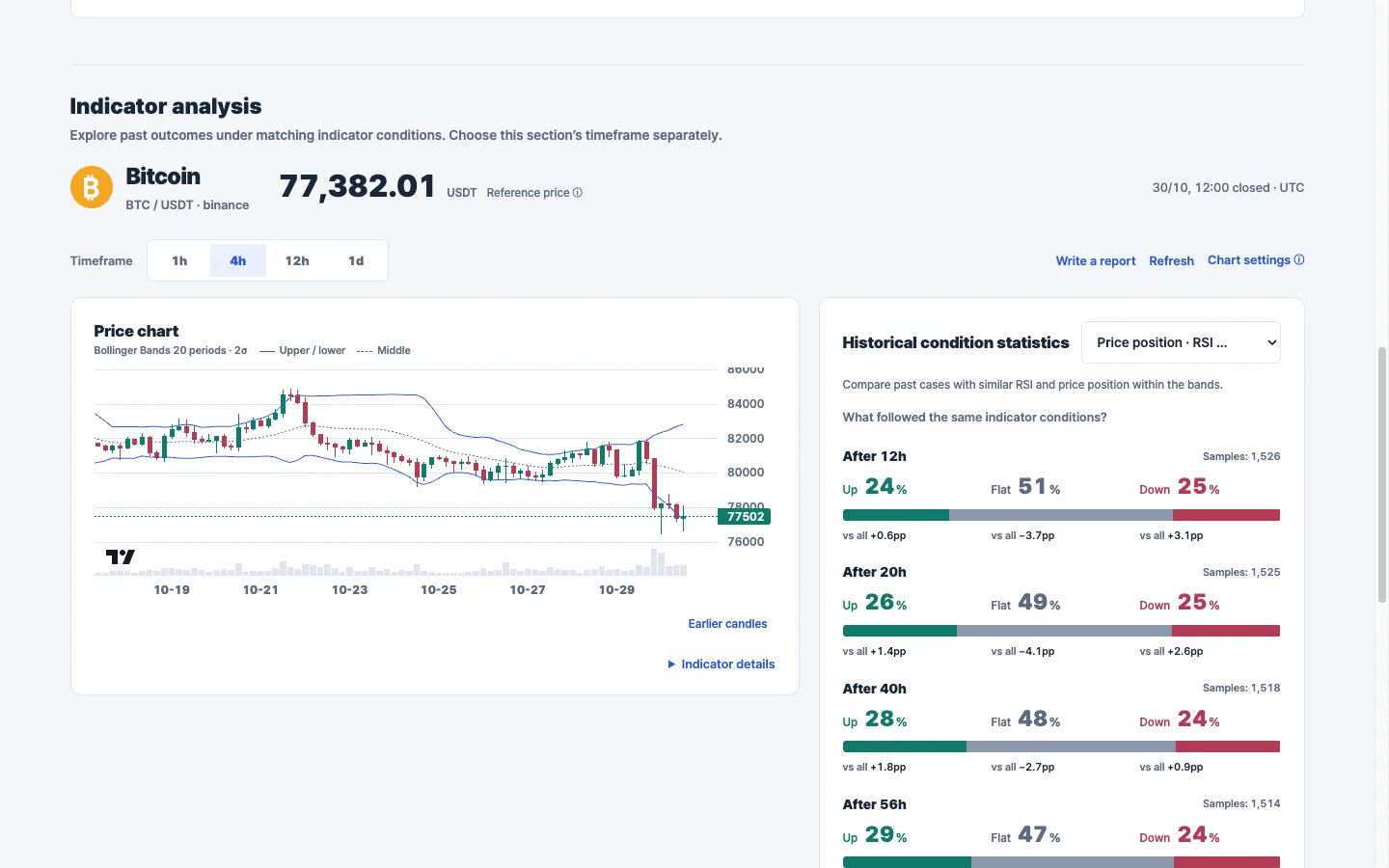Click the vs all −4.1pp value
The width and height of the screenshot is (1389, 868).
[x=1022, y=651]
